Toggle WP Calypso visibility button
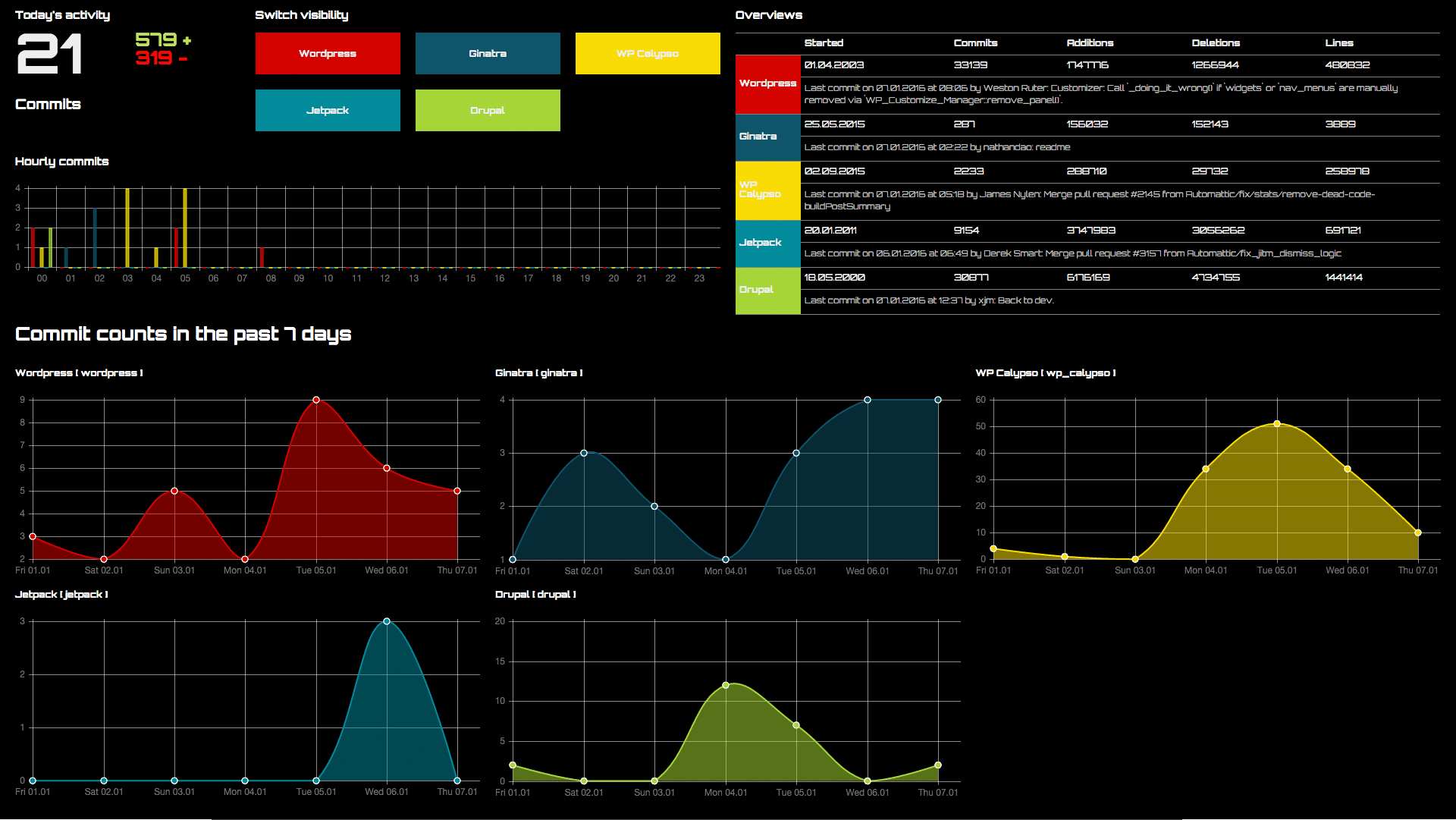The width and height of the screenshot is (1456, 820). [x=648, y=53]
